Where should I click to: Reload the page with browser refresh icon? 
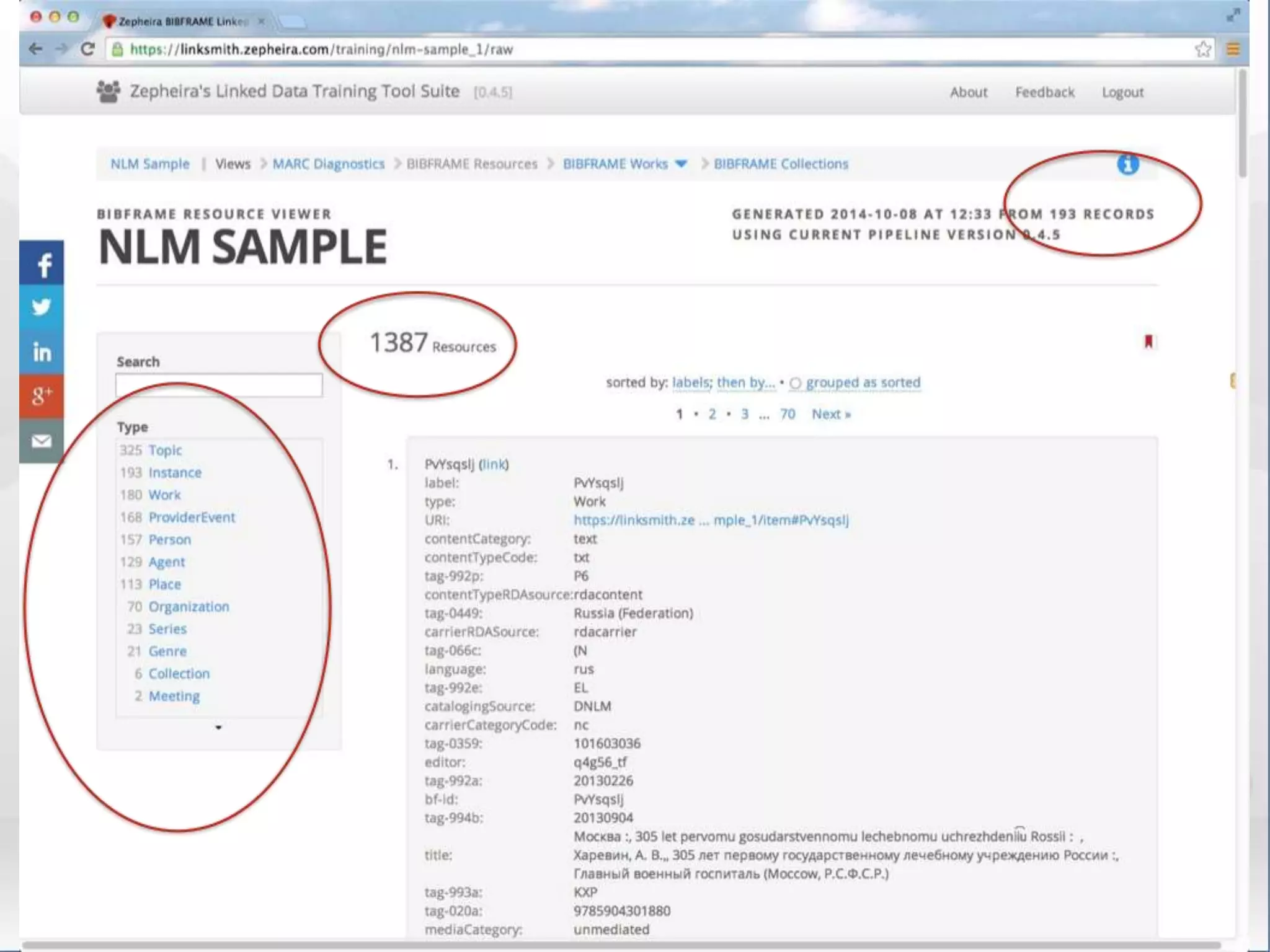87,49
